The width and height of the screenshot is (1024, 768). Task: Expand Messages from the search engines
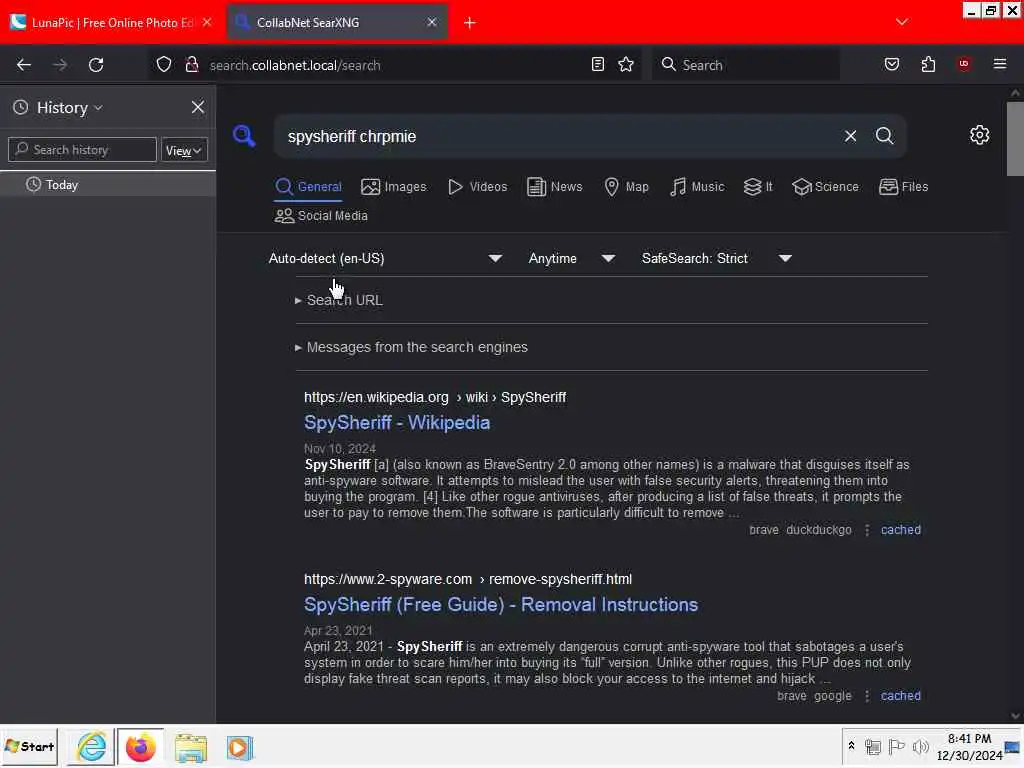[x=411, y=347]
